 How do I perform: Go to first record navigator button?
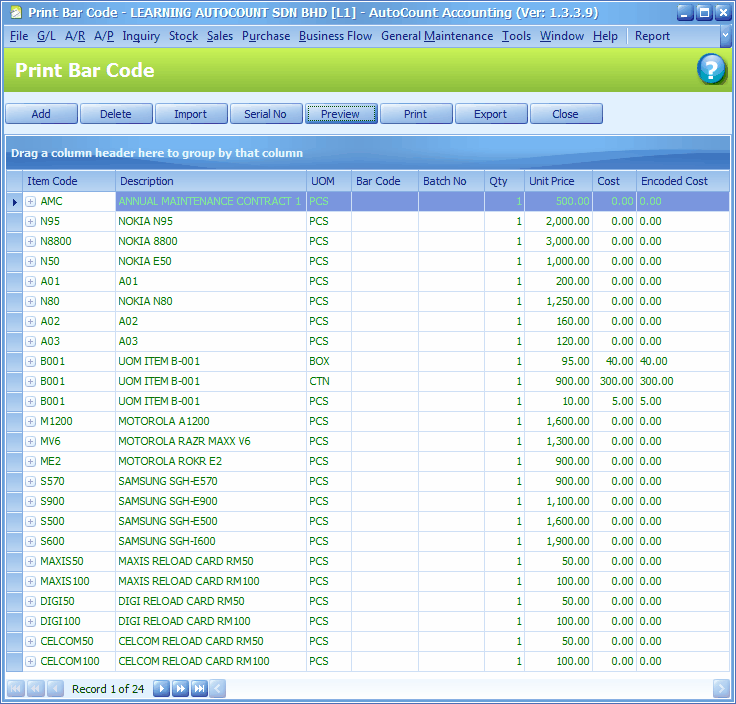click(15, 689)
